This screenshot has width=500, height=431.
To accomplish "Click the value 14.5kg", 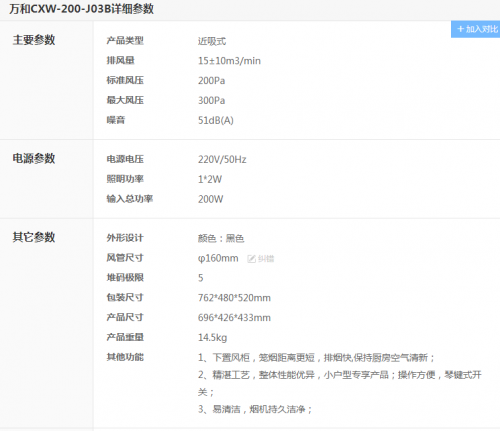I will click(212, 338).
